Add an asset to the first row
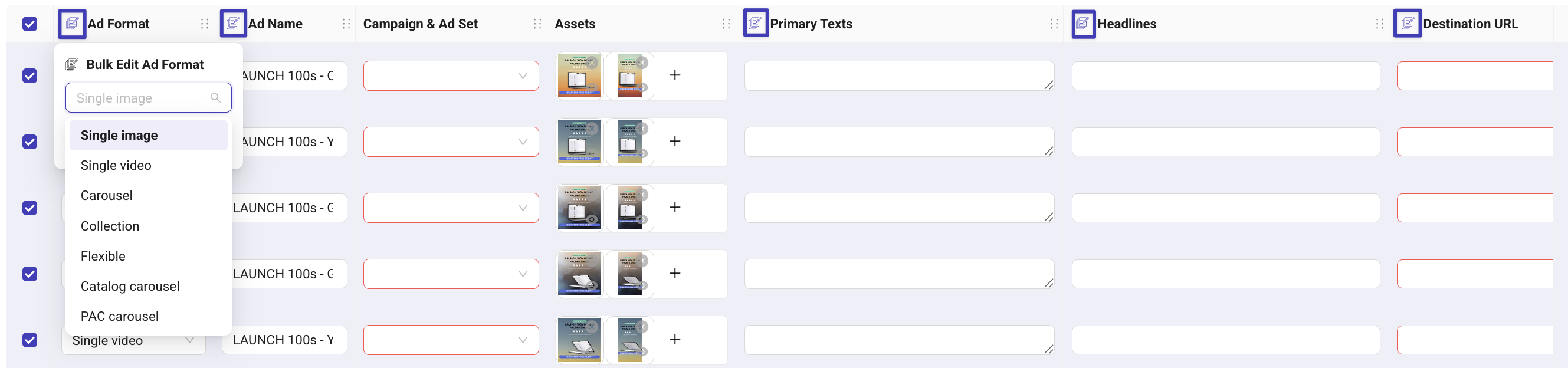This screenshot has width=1568, height=368. [674, 75]
